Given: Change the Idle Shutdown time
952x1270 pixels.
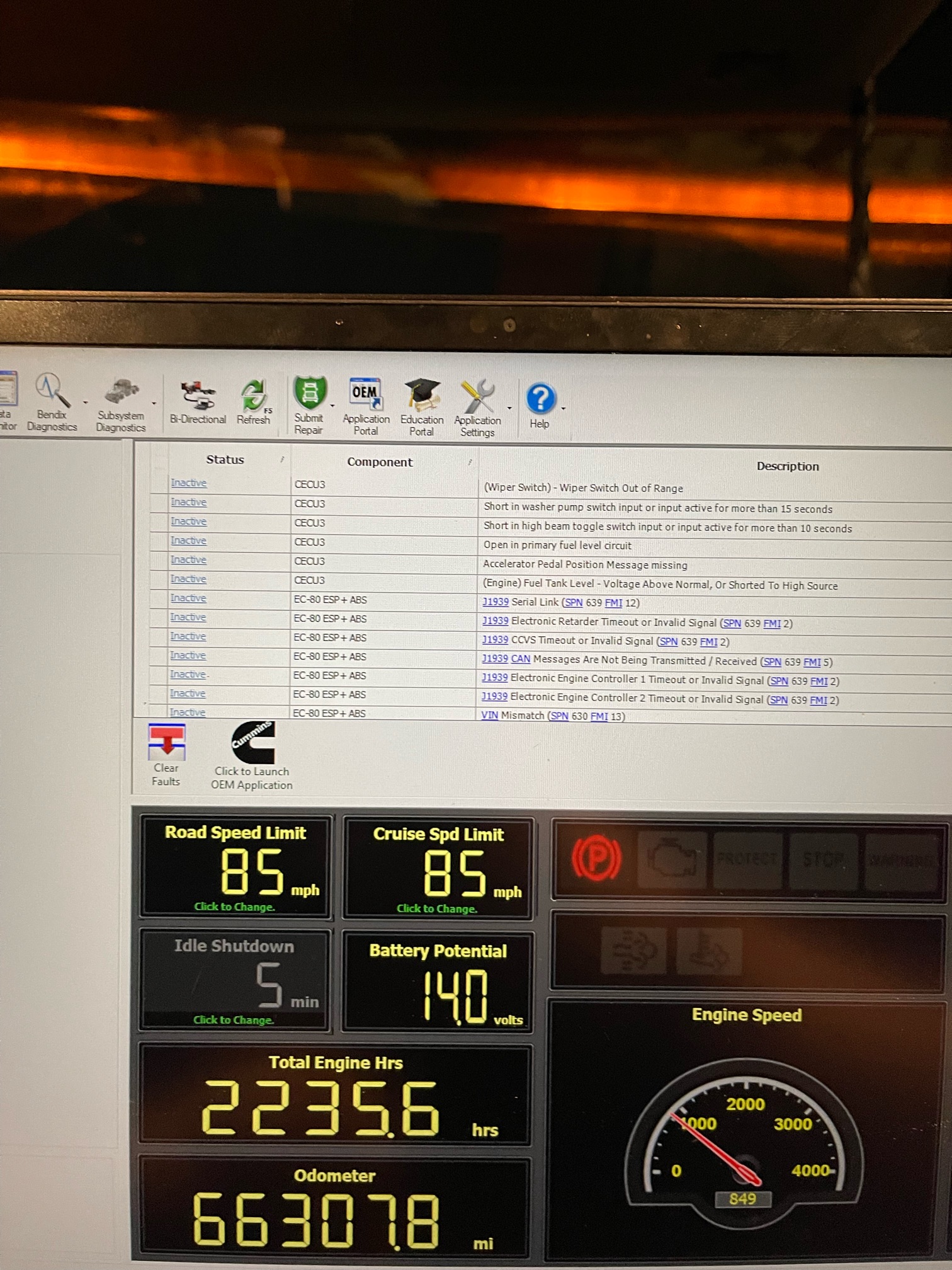Looking at the screenshot, I should 233,1020.
